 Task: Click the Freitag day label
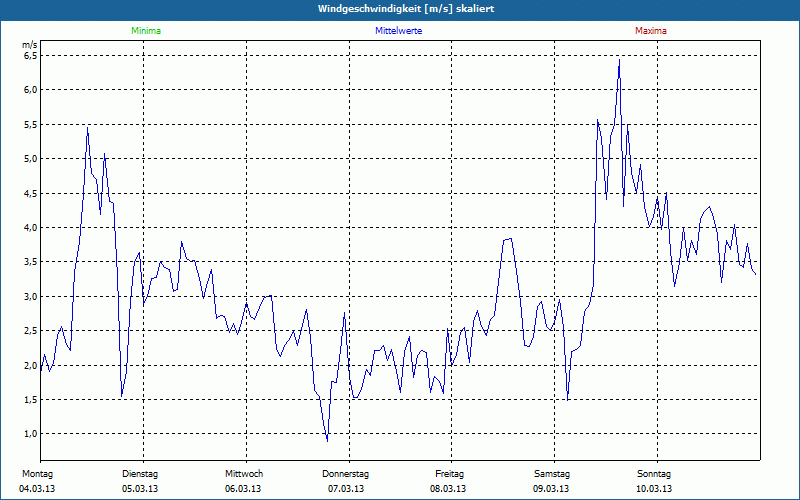tap(449, 474)
